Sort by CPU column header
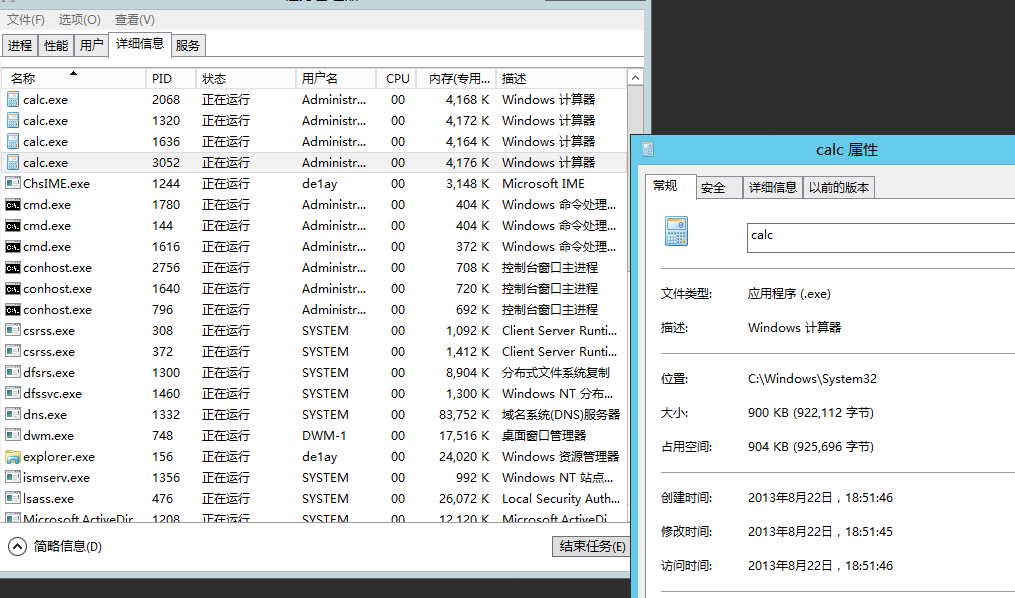1015x598 pixels. (396, 78)
